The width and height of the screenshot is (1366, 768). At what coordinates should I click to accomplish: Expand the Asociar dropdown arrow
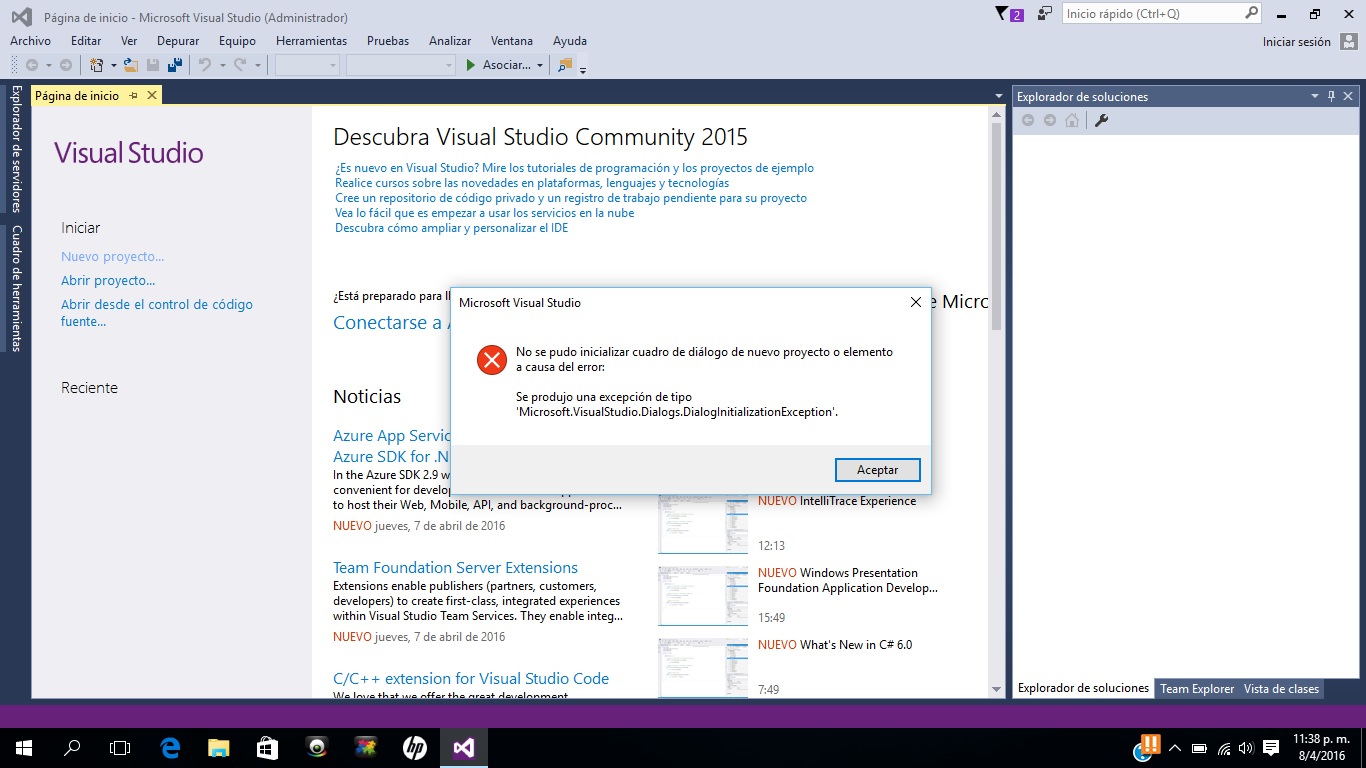[x=540, y=66]
